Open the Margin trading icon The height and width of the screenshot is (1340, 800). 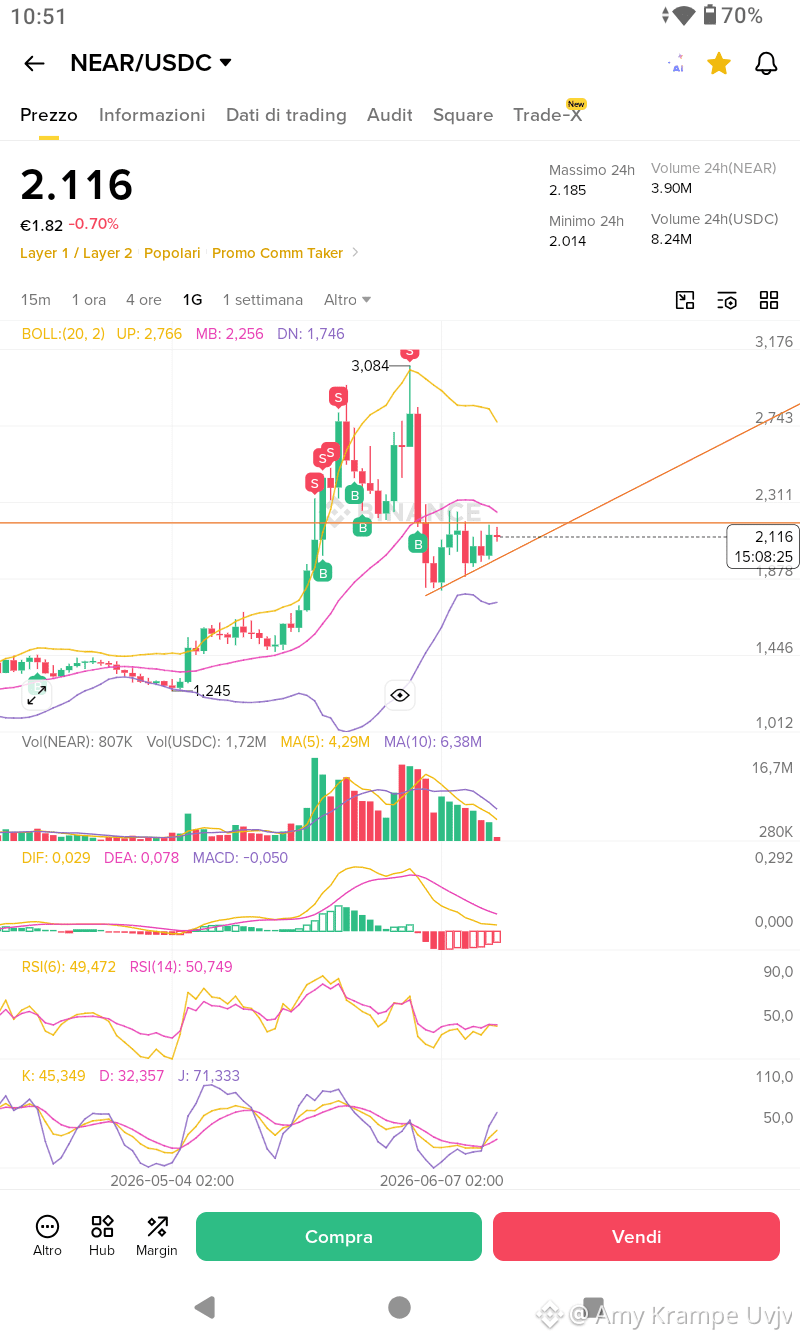coord(157,1236)
